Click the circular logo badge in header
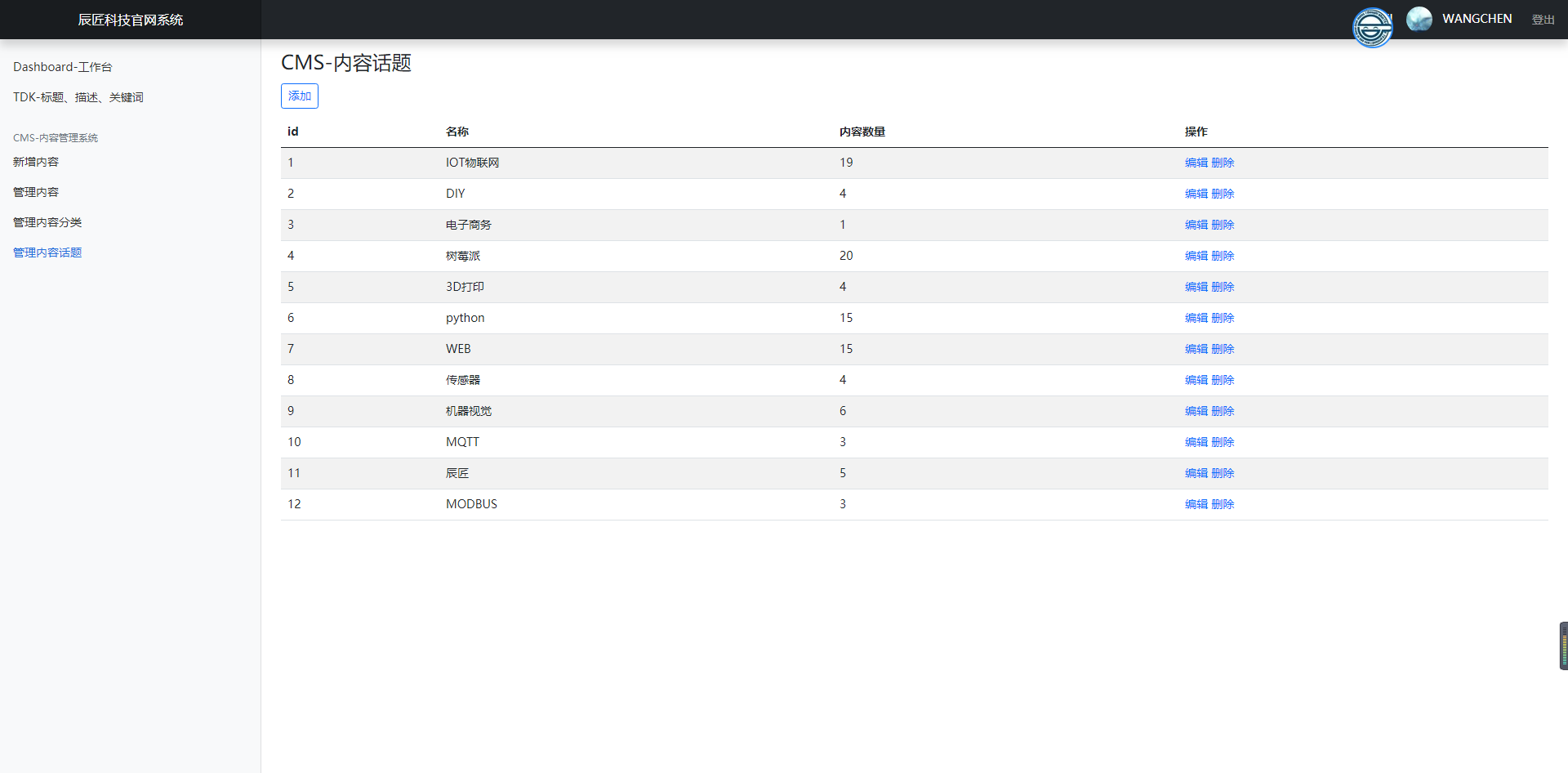Screen dimensions: 1568x773 (x=1372, y=29)
